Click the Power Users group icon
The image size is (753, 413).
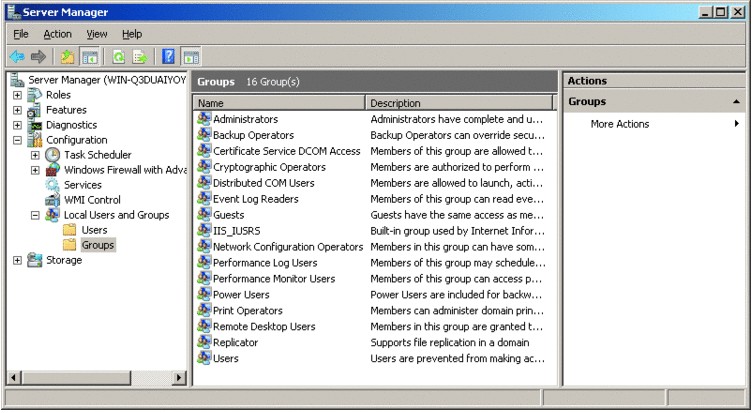point(204,293)
